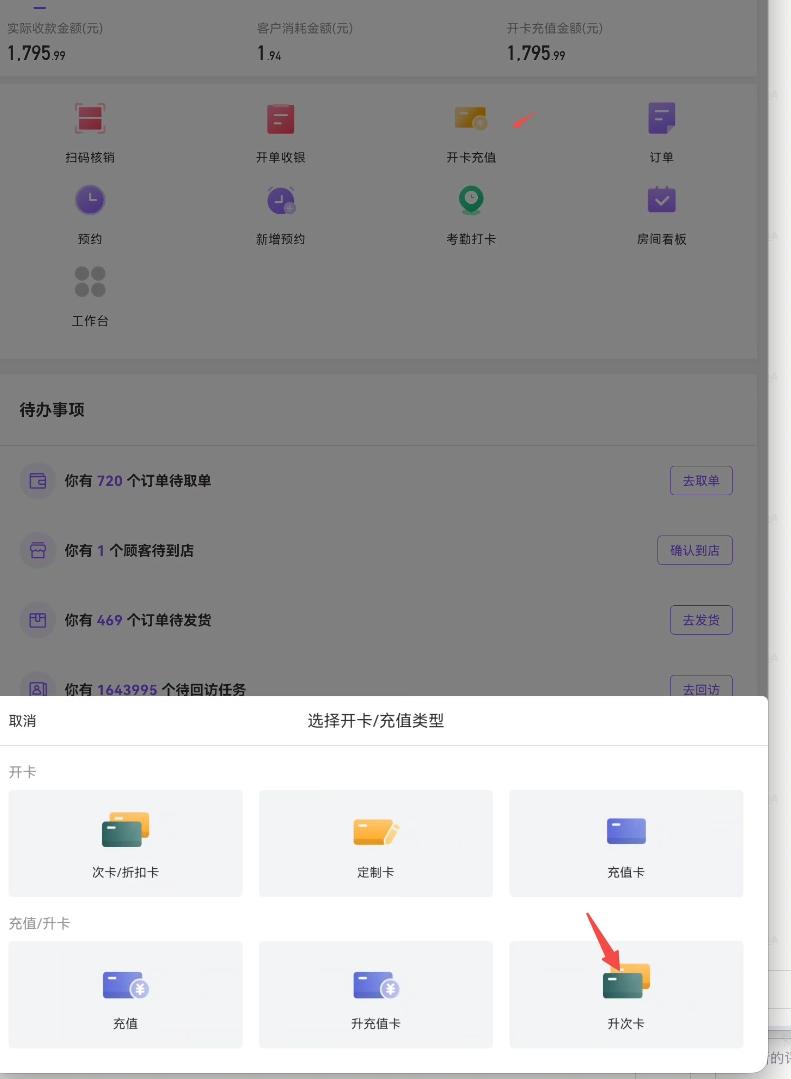Click the 去取单 button
This screenshot has width=791, height=1079.
pyautogui.click(x=701, y=480)
